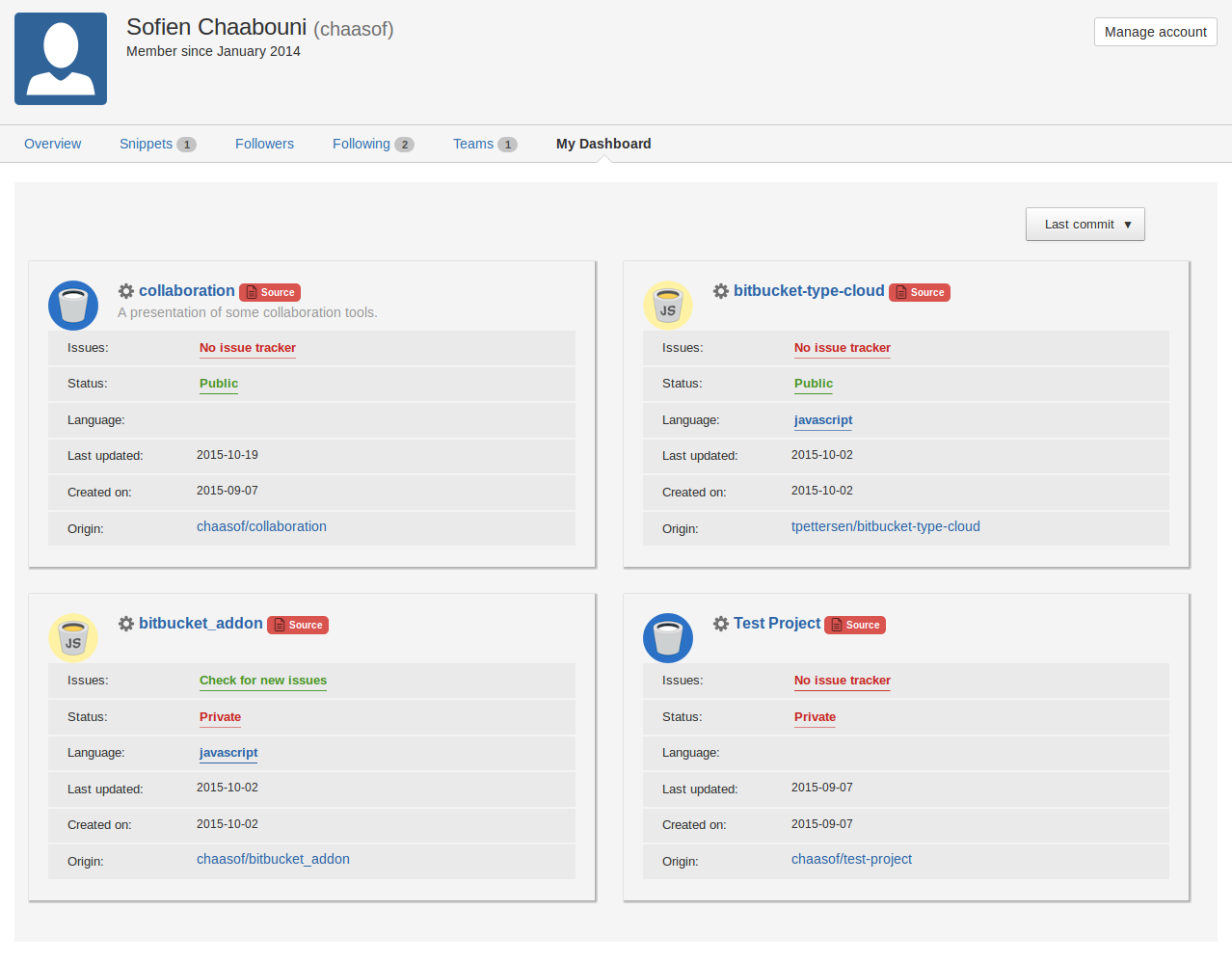Open origin link tpettersen/bitbucket-type-cloud
This screenshot has height=963, width=1232.
coord(886,526)
